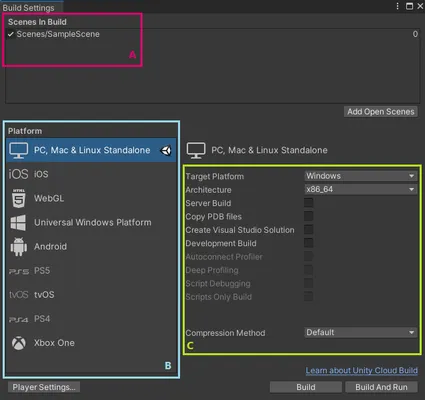
Task: Enable the Server Build checkbox
Action: pyautogui.click(x=308, y=203)
